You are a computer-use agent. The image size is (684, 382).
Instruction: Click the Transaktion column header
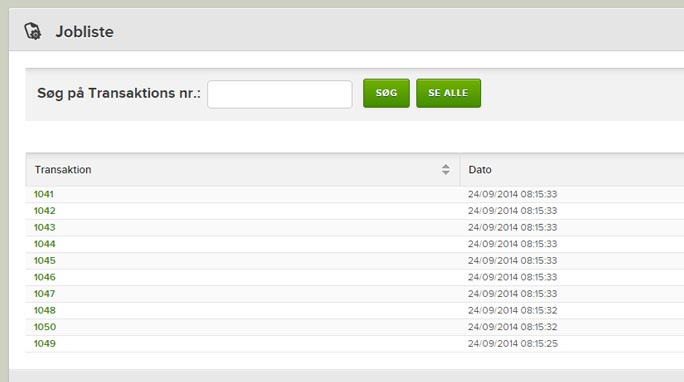coord(243,170)
